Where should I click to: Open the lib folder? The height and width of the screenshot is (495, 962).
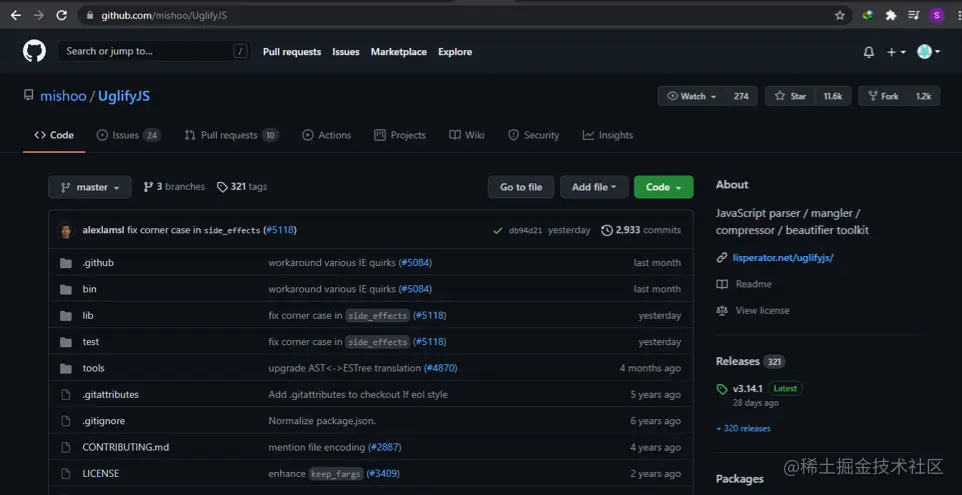point(88,315)
